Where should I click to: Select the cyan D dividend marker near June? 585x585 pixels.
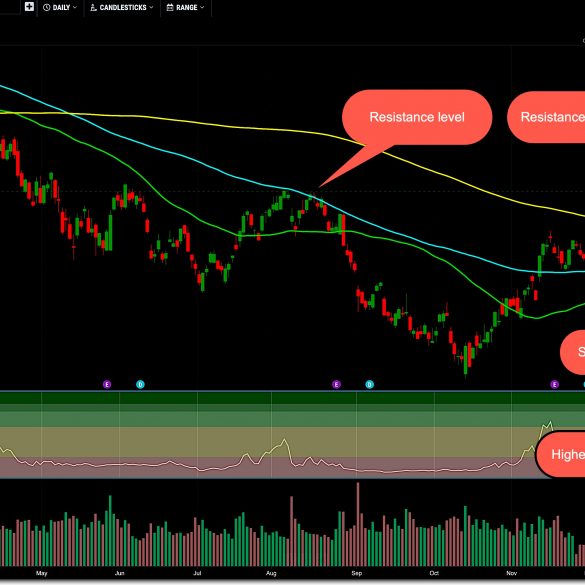point(140,384)
